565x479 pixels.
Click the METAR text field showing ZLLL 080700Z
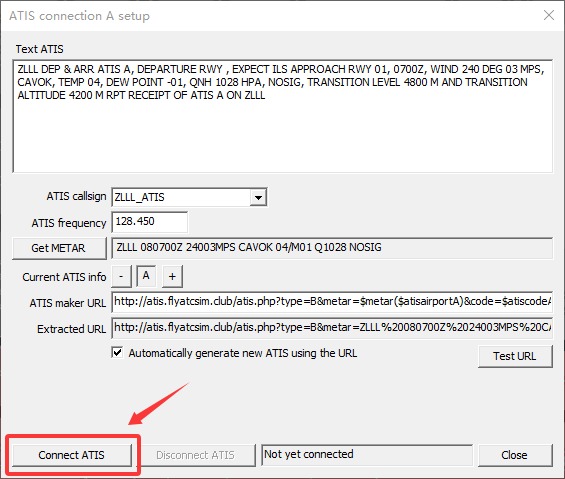332,248
